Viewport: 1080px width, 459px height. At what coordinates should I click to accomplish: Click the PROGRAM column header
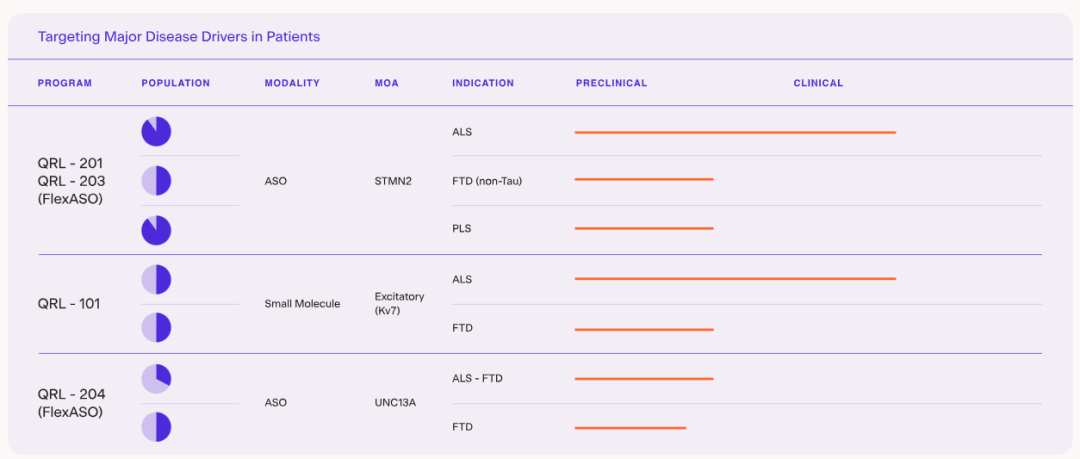coord(65,83)
